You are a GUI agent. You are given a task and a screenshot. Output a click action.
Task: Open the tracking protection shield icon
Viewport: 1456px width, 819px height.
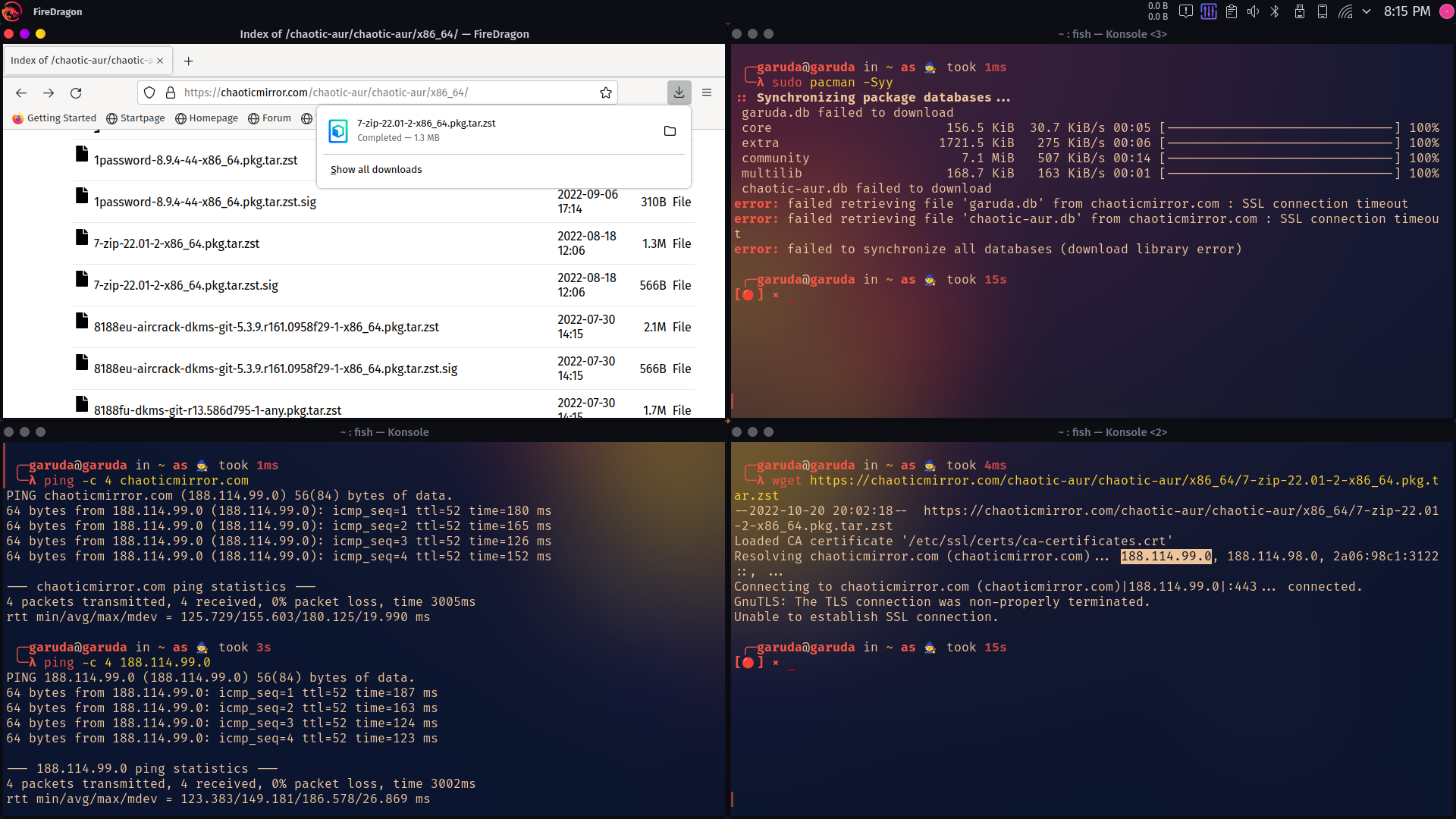pos(149,93)
